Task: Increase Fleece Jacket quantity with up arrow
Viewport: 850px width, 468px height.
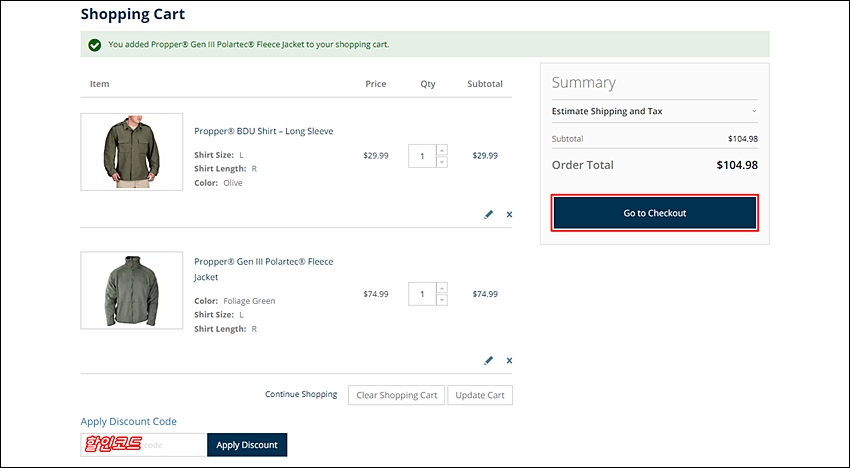Action: (442, 288)
